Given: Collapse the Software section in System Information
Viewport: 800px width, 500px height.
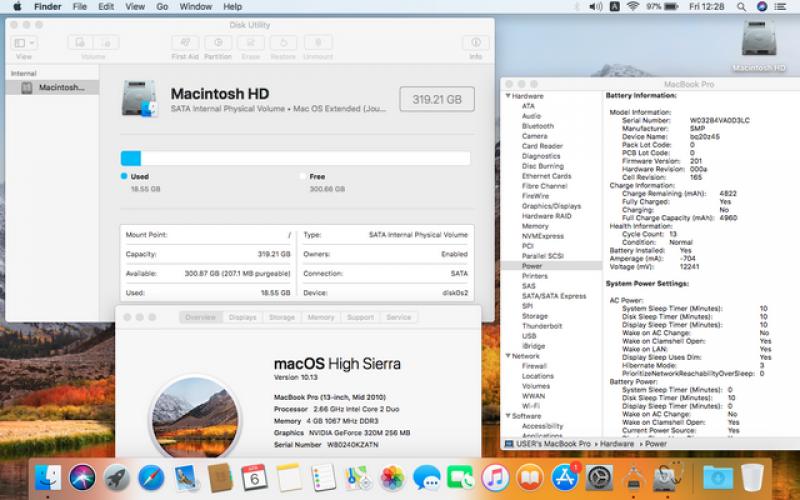Looking at the screenshot, I should point(508,416).
